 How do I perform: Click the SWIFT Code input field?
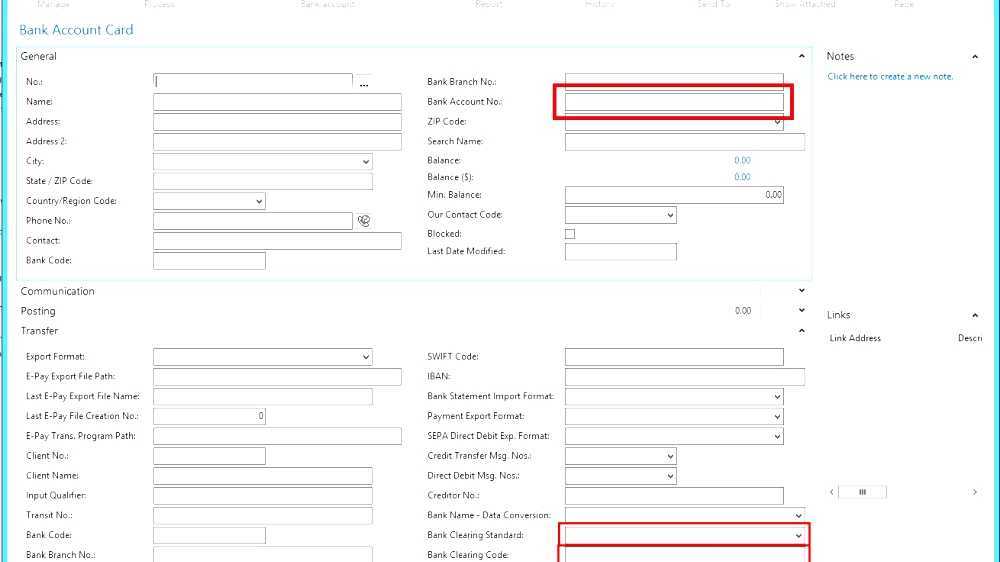[x=674, y=357]
